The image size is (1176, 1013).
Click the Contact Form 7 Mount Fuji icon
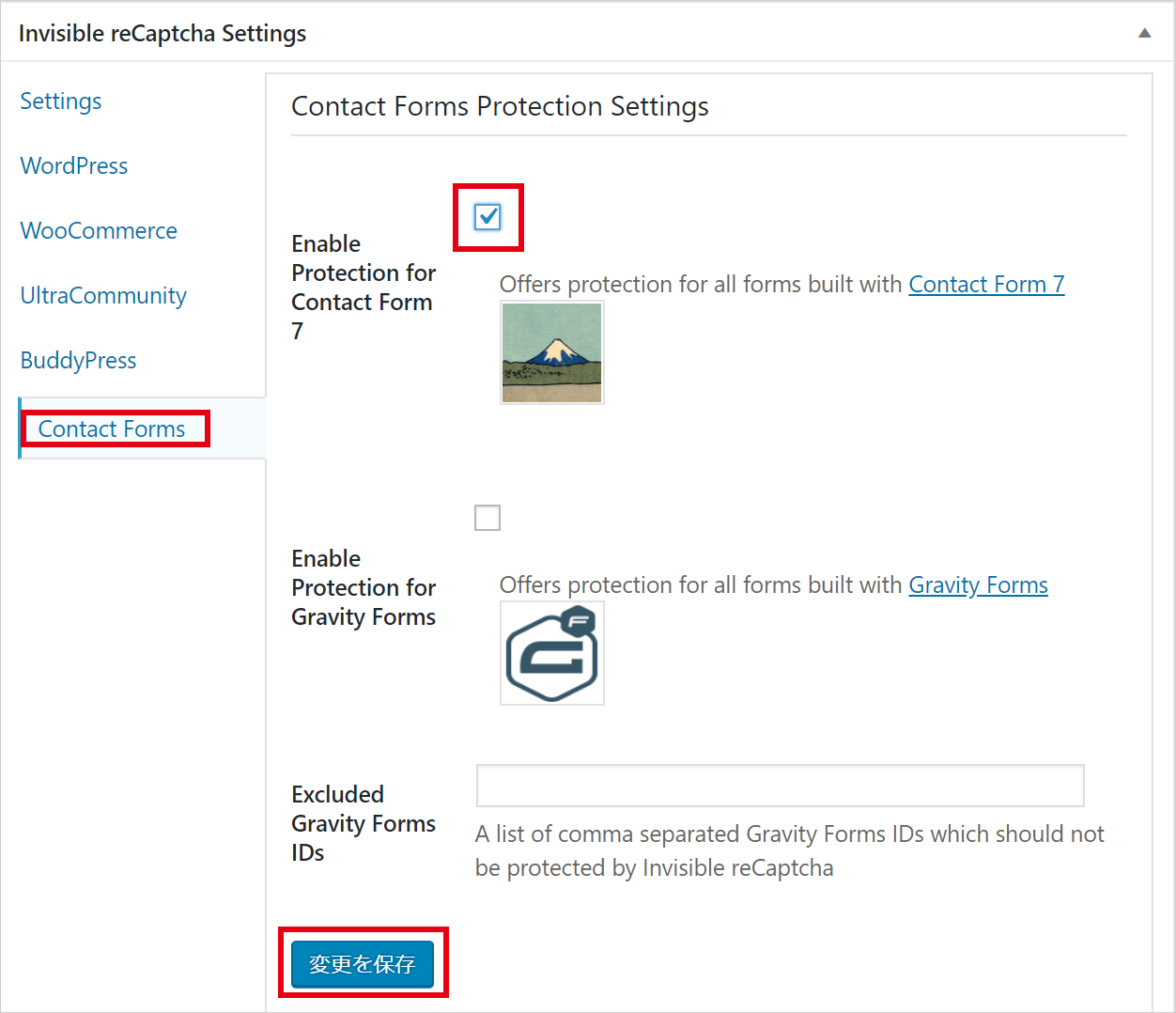pos(551,352)
